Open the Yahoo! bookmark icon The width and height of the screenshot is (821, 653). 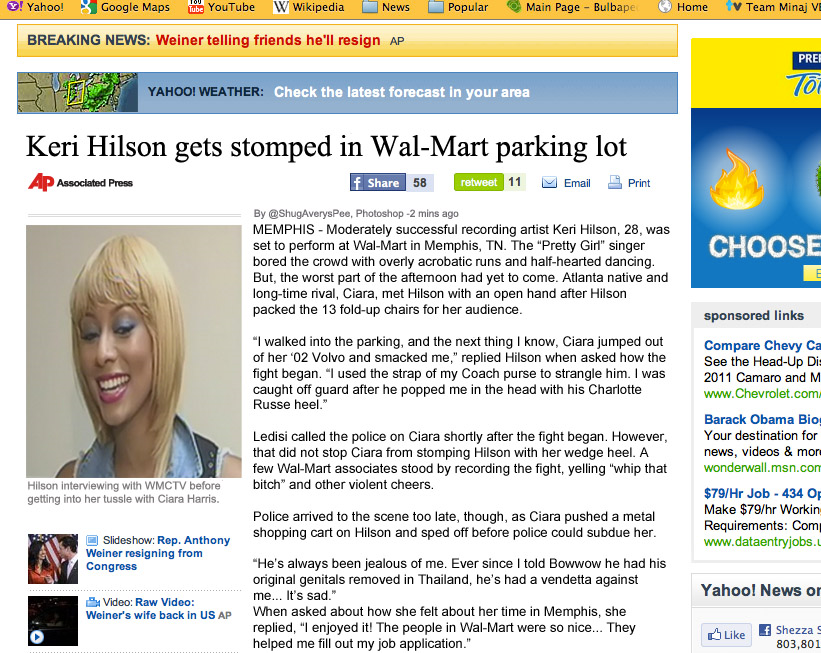tap(14, 7)
